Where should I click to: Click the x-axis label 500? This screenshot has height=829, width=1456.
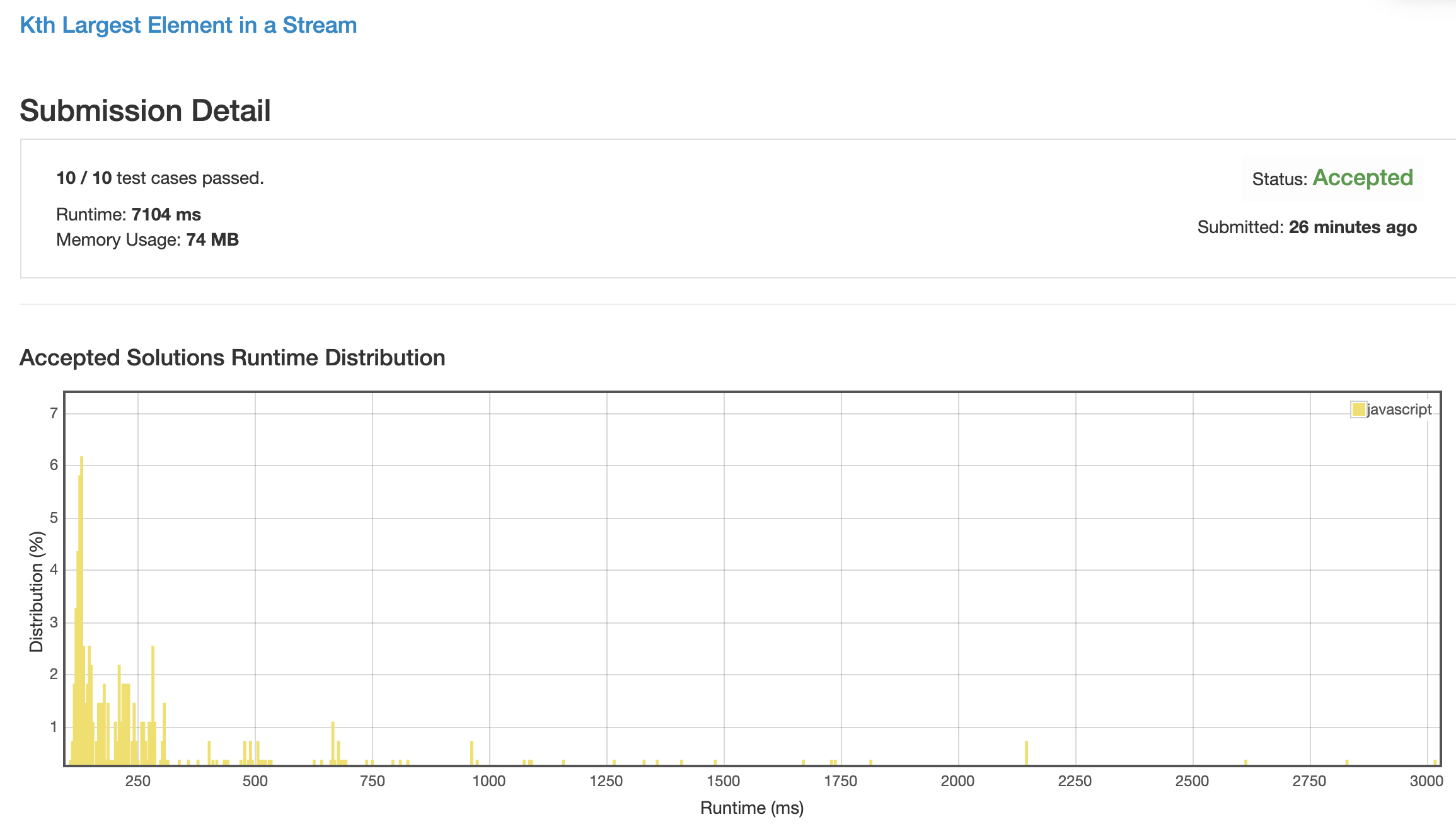(255, 781)
